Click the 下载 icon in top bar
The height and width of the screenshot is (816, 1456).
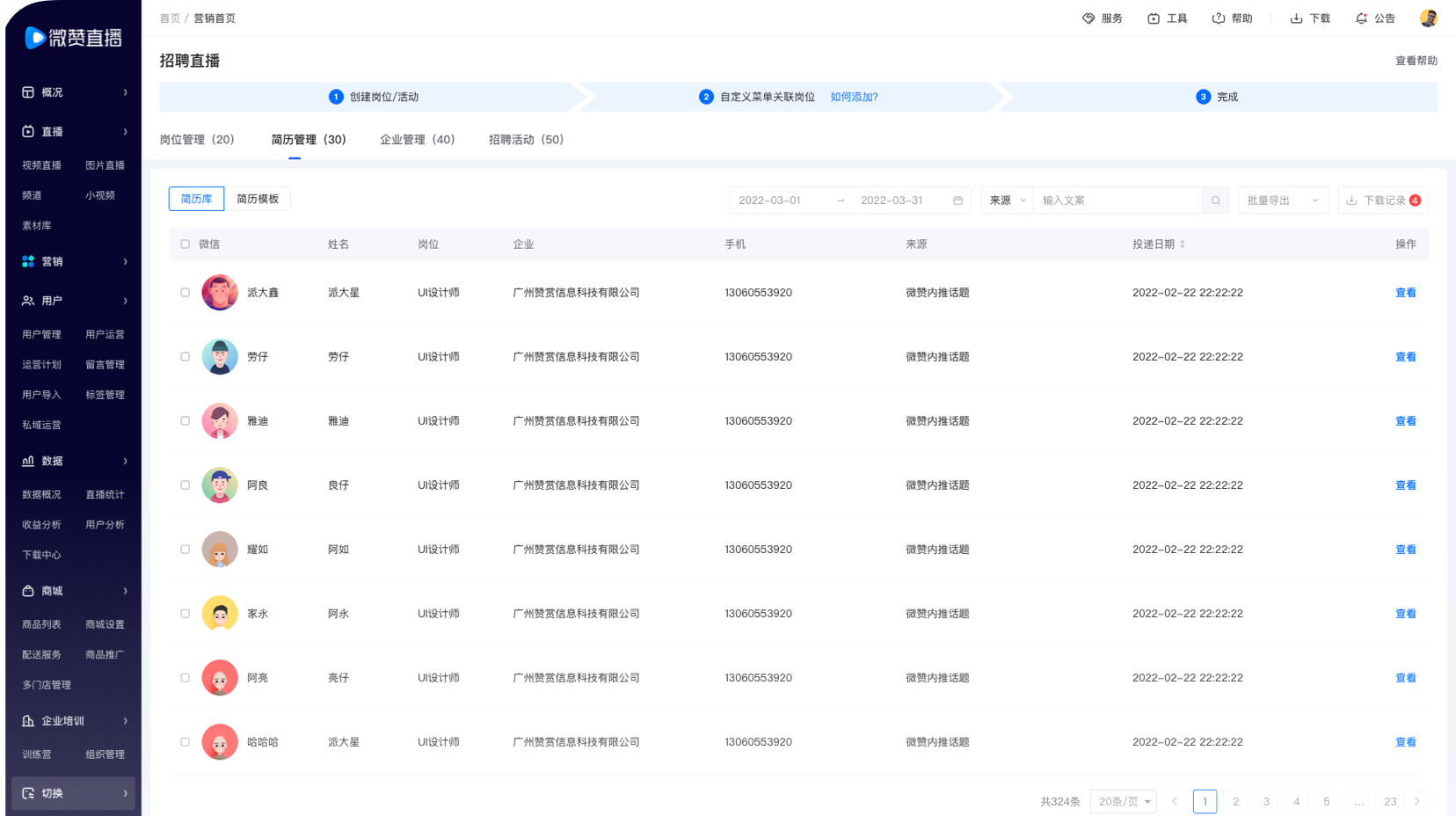1296,18
